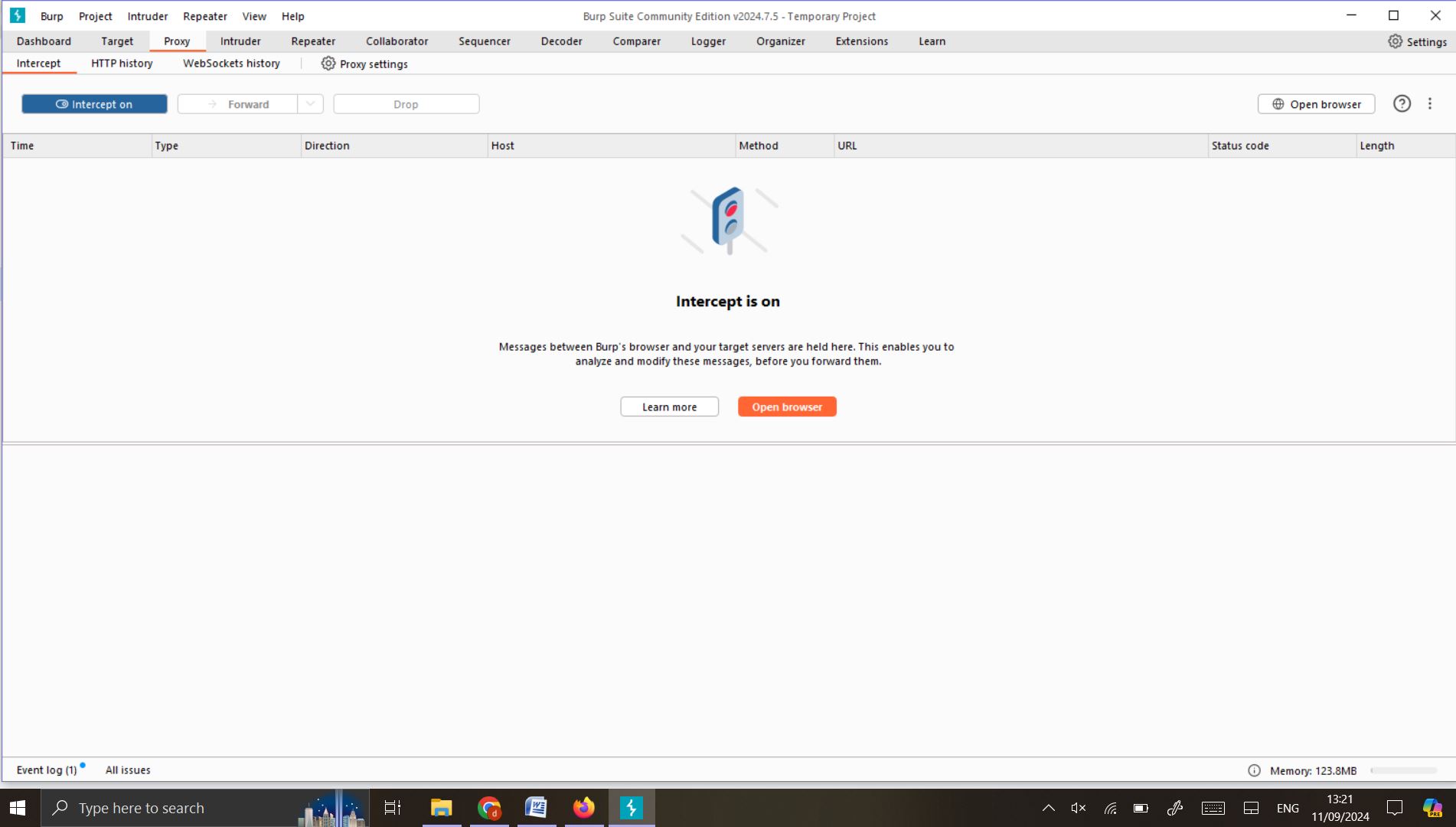This screenshot has height=827, width=1456.
Task: Open Firefox from the taskbar
Action: click(583, 808)
